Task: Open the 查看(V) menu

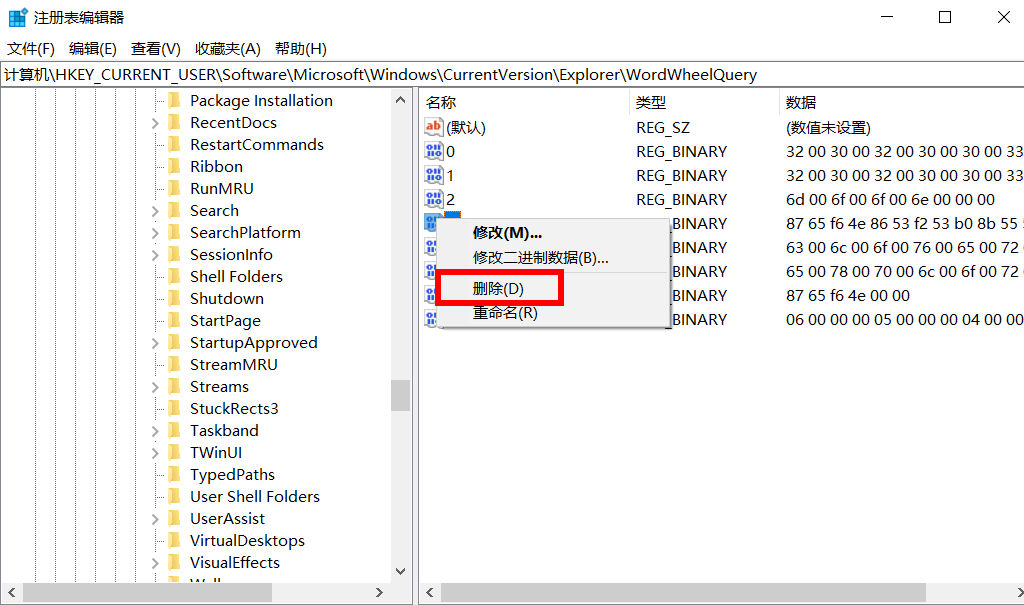Action: pyautogui.click(x=155, y=48)
